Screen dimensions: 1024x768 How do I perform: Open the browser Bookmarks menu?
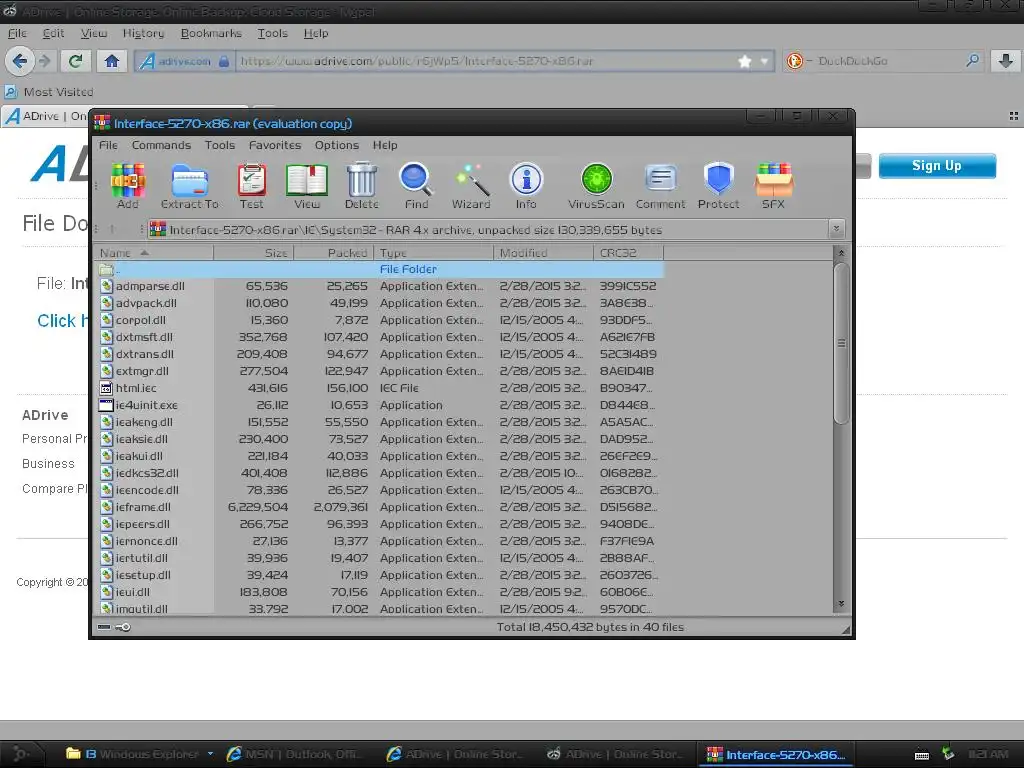pyautogui.click(x=211, y=33)
